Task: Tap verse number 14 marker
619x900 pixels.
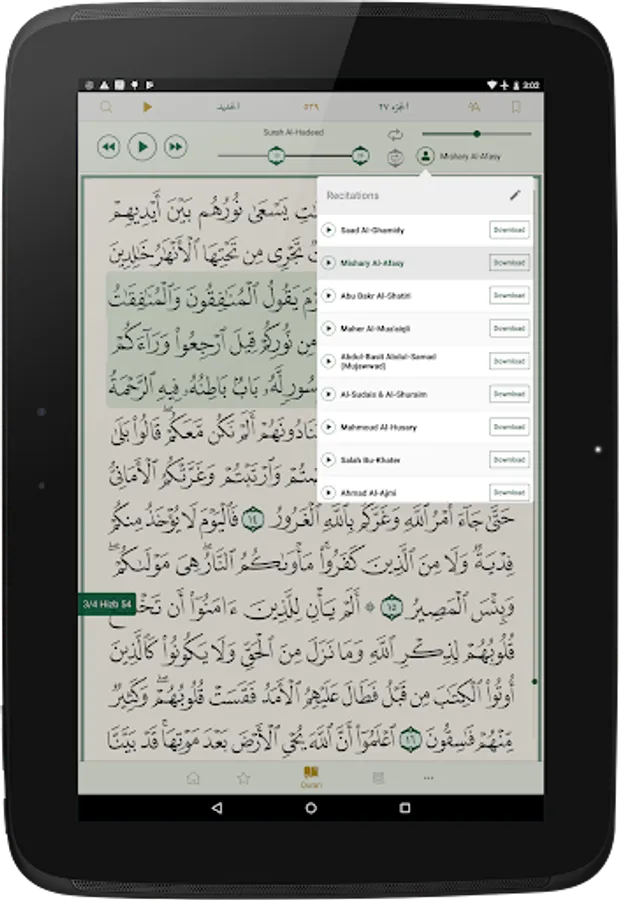Action: (x=252, y=520)
